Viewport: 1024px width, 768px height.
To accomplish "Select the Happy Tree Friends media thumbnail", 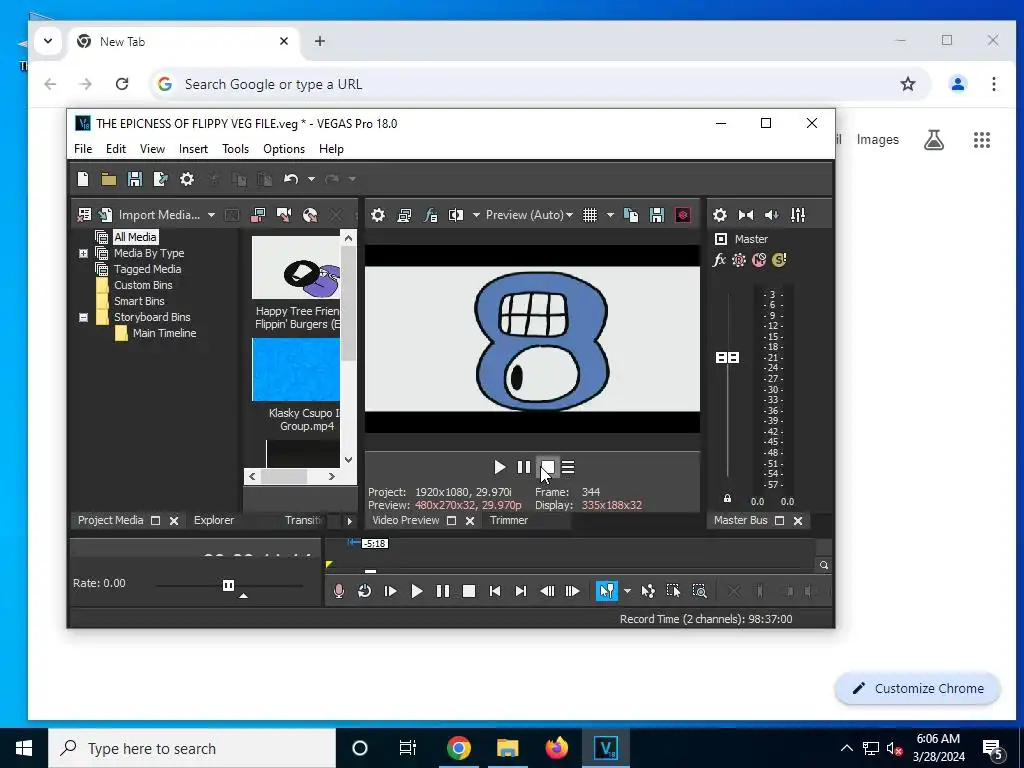I will click(296, 268).
